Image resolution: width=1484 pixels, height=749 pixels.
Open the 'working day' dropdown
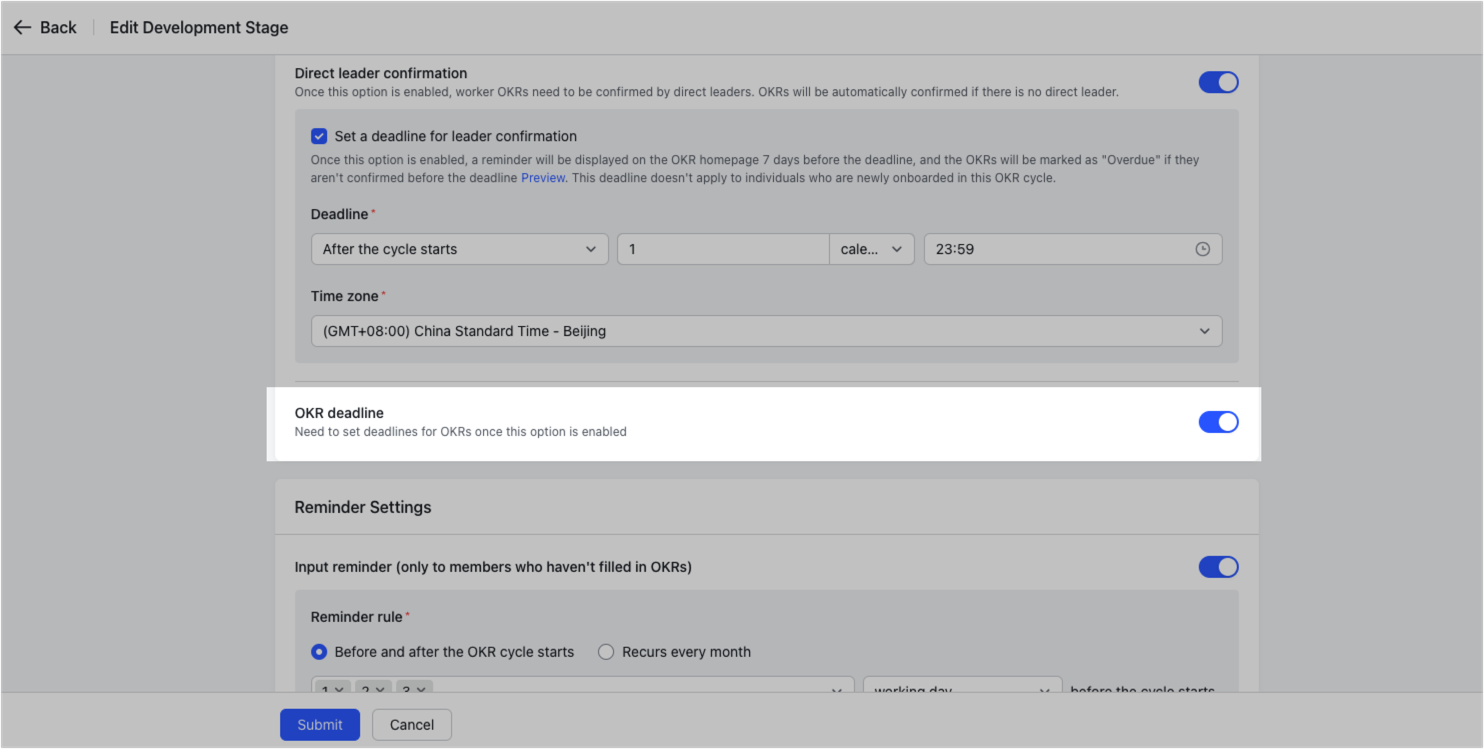click(x=962, y=689)
